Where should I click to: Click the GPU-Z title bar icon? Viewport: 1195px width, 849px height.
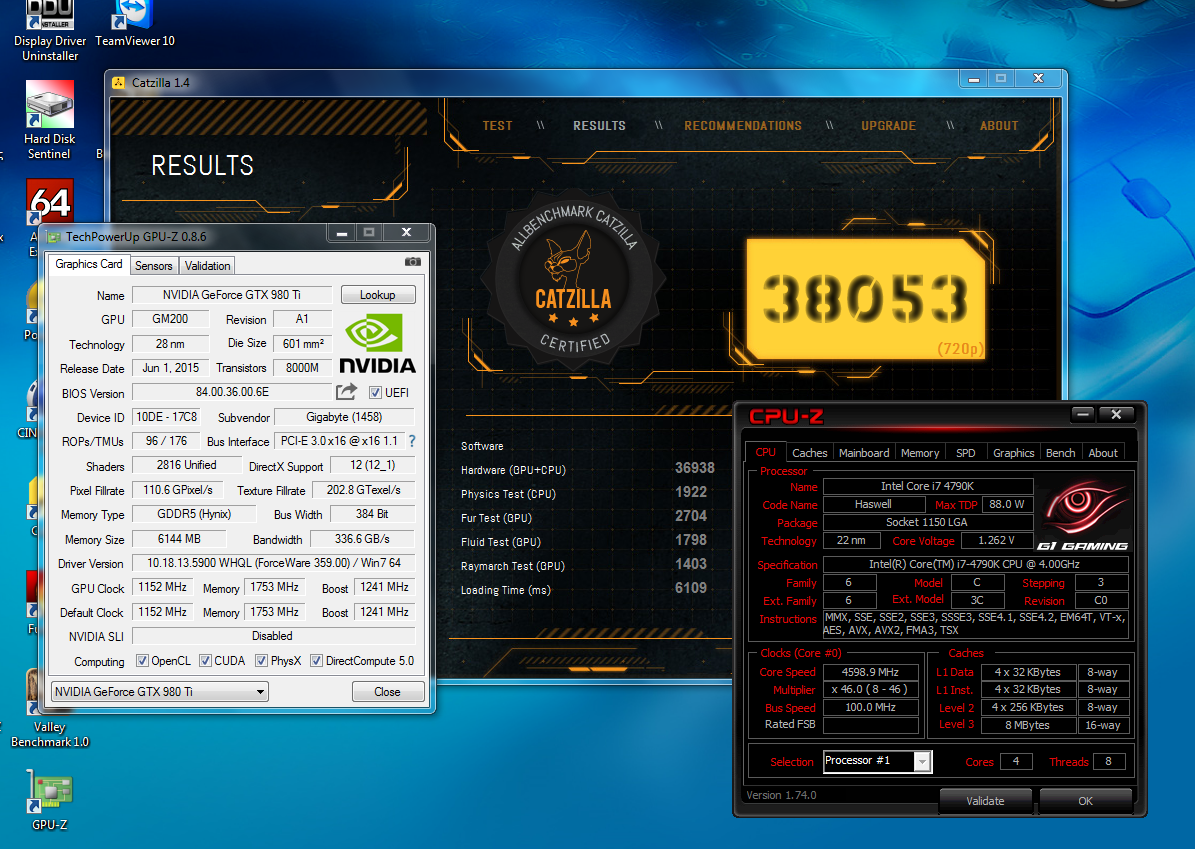point(54,237)
